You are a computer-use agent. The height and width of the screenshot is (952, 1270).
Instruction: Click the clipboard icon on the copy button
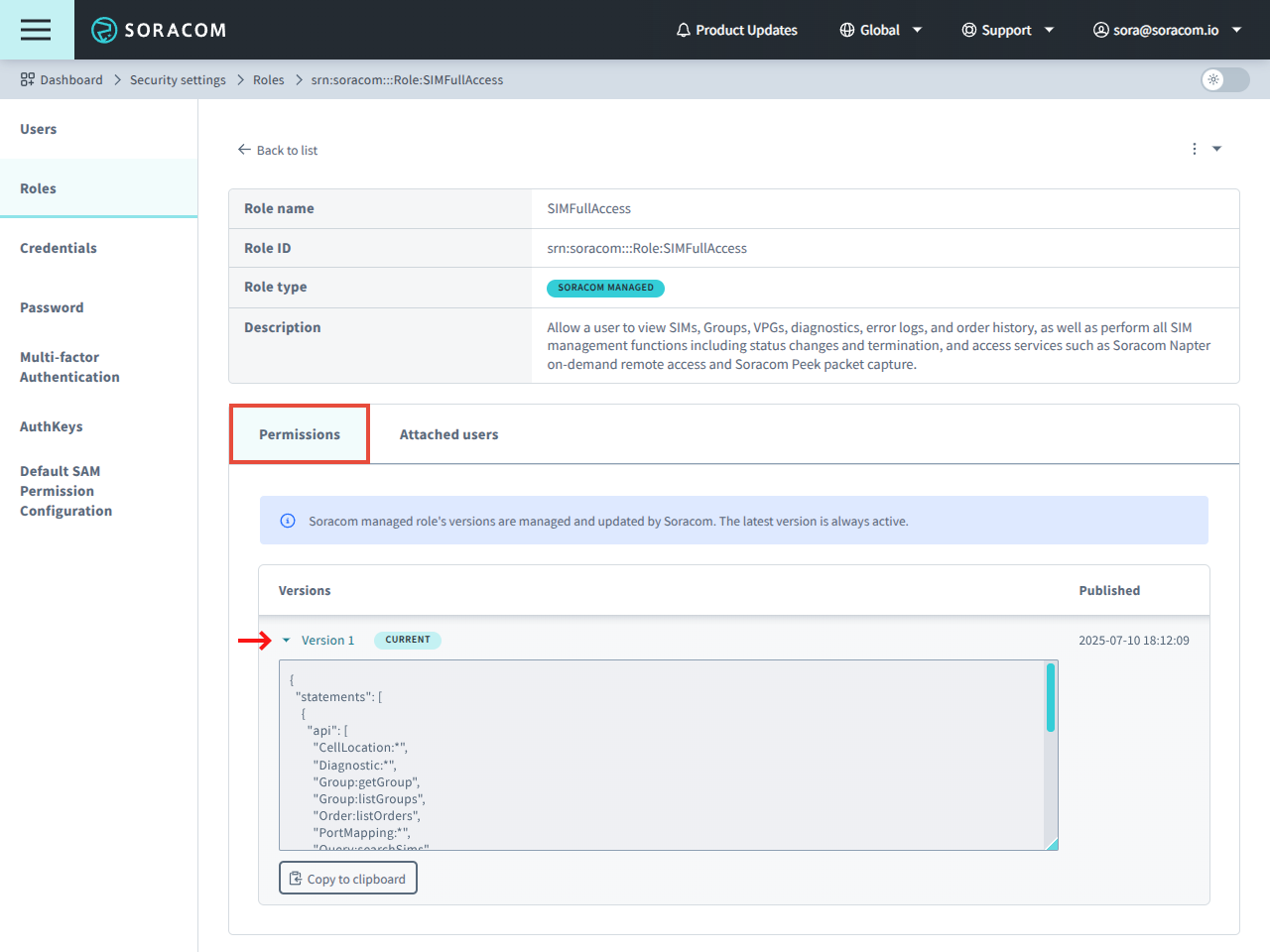point(295,878)
